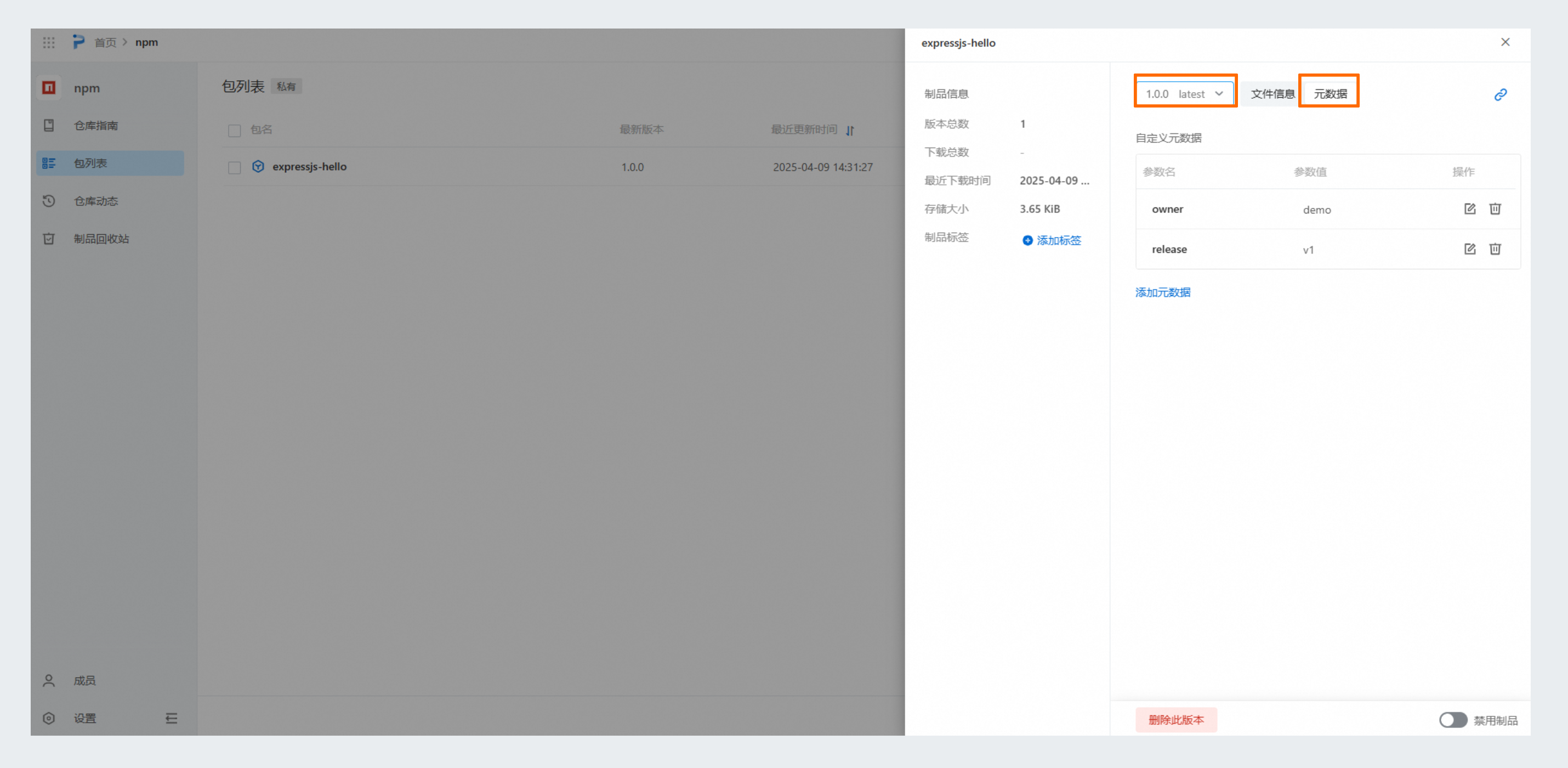Toggle the 禁用制品 switch
1568x768 pixels.
pyautogui.click(x=1452, y=720)
